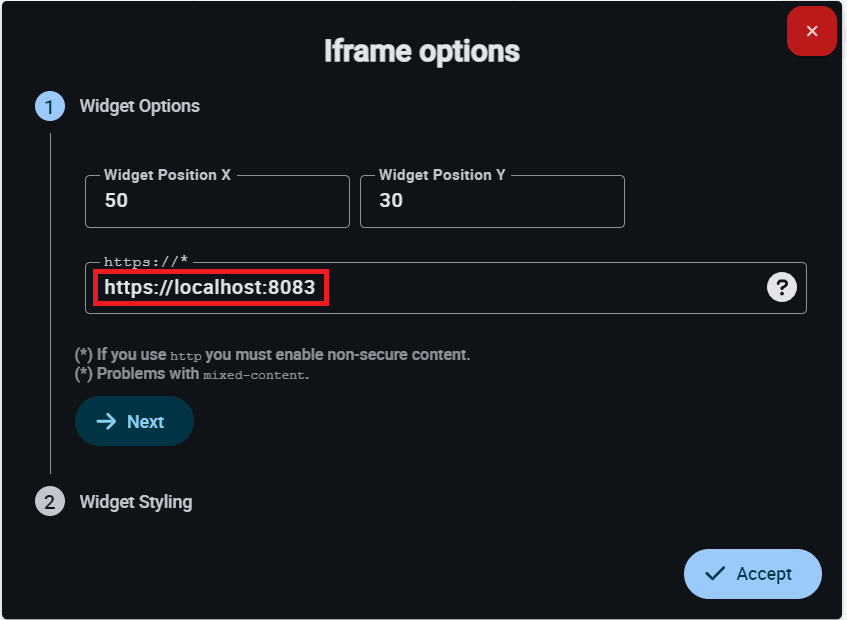847x620 pixels.
Task: Click the empty area right of URL text
Action: point(540,288)
